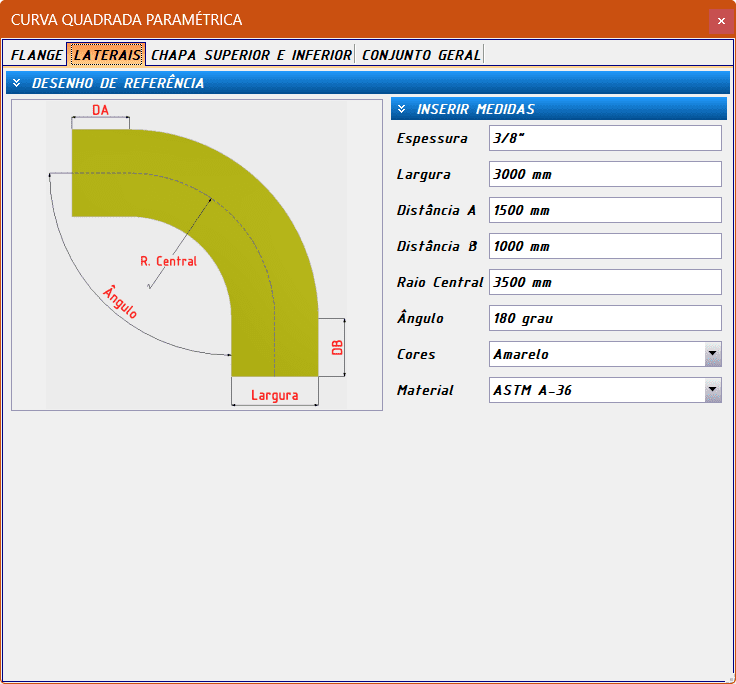The height and width of the screenshot is (684, 736).
Task: Focus the Distância B input field
Action: point(605,246)
